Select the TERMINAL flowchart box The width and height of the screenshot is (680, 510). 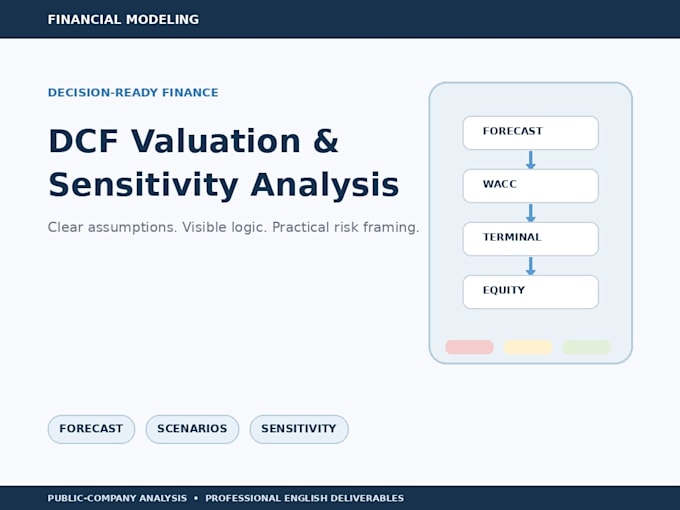click(x=530, y=239)
